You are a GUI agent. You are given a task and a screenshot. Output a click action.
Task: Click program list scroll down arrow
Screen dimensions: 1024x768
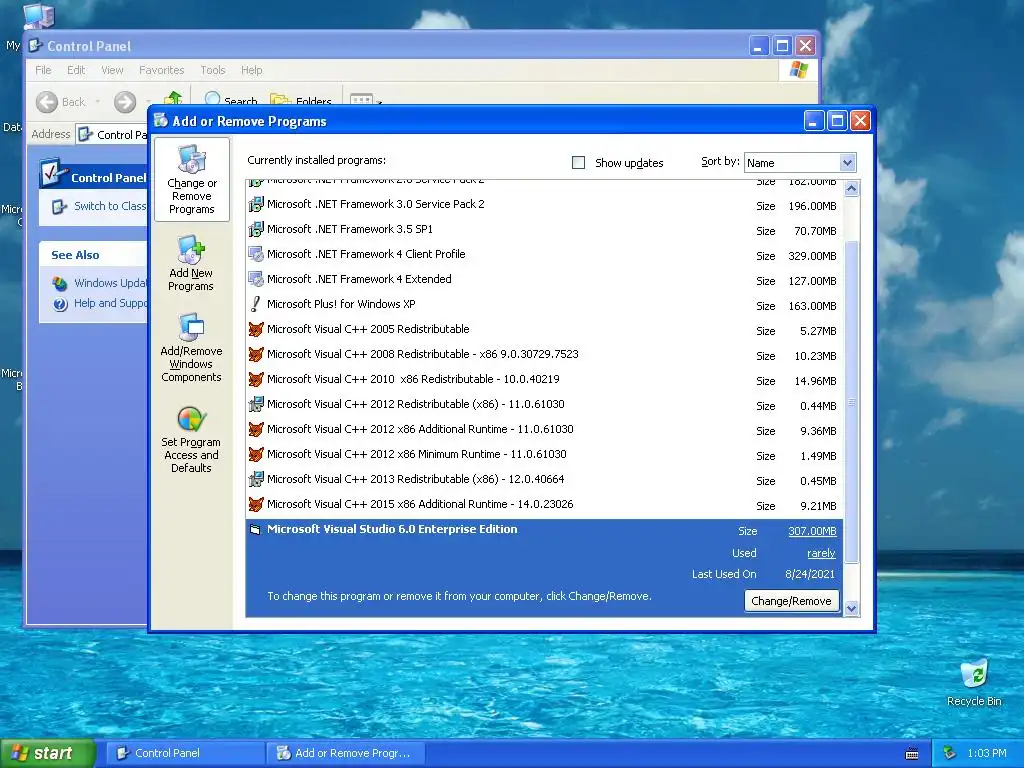(x=852, y=609)
